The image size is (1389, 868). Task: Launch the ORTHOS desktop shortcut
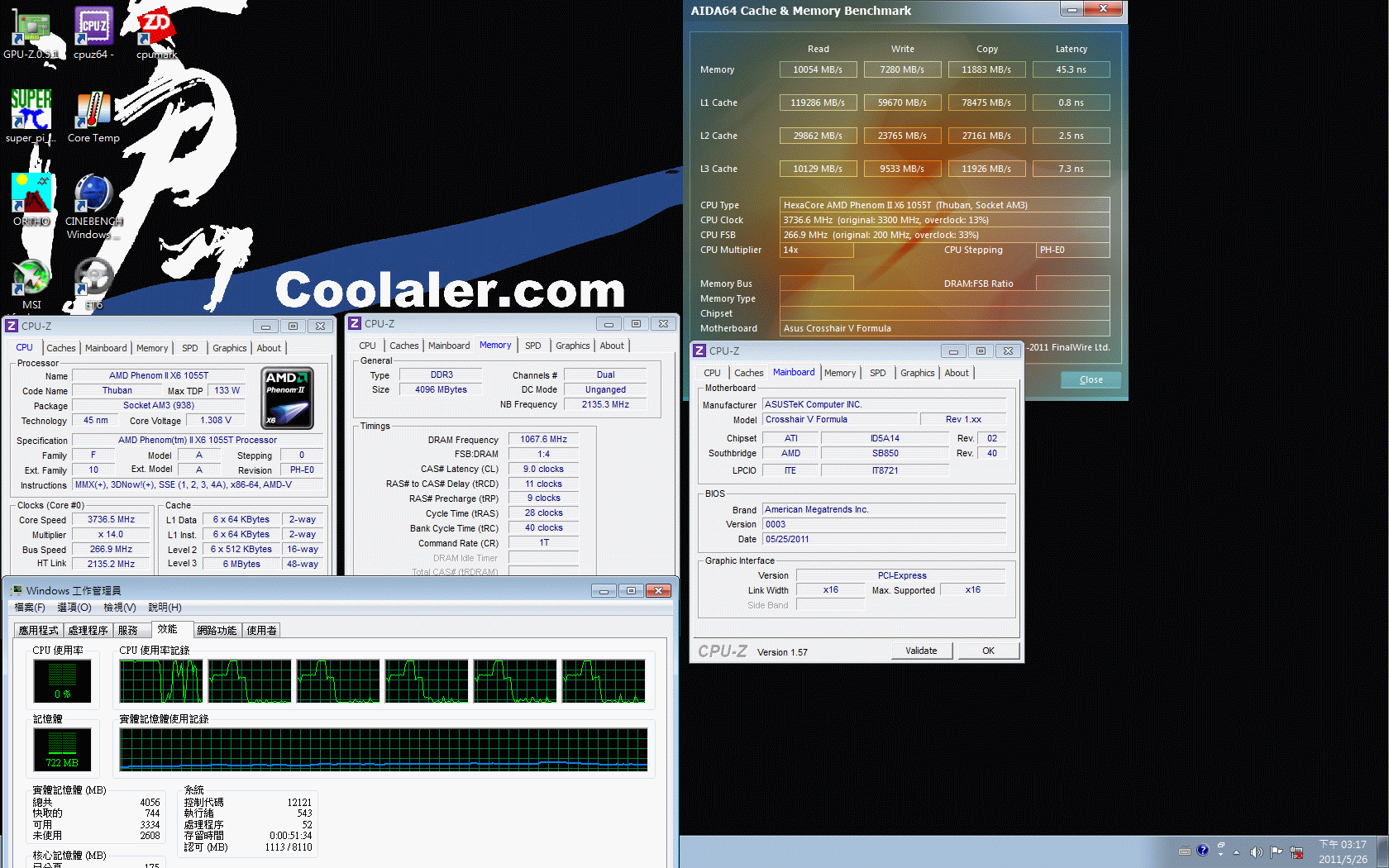click(x=31, y=200)
